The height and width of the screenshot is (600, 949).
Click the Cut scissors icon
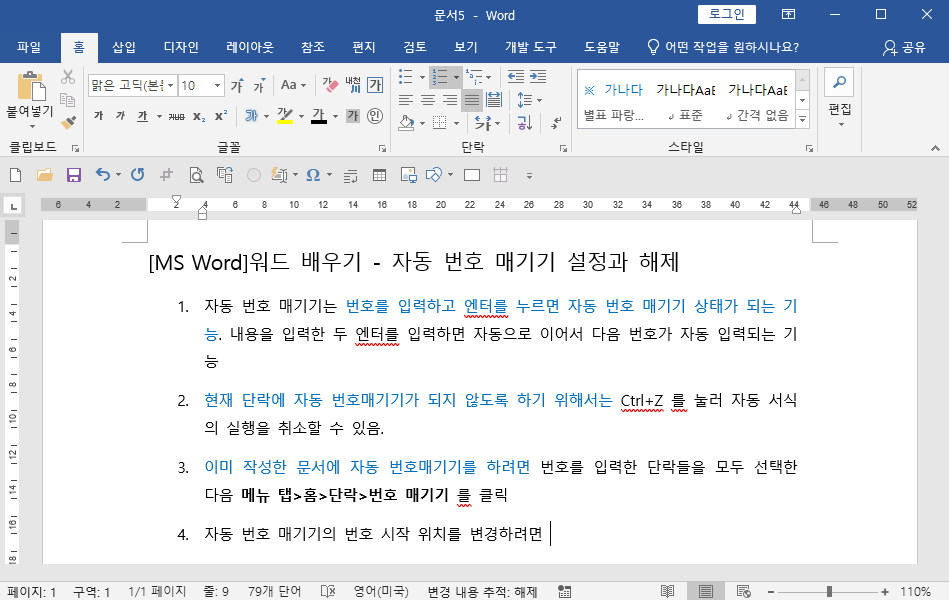[68, 77]
